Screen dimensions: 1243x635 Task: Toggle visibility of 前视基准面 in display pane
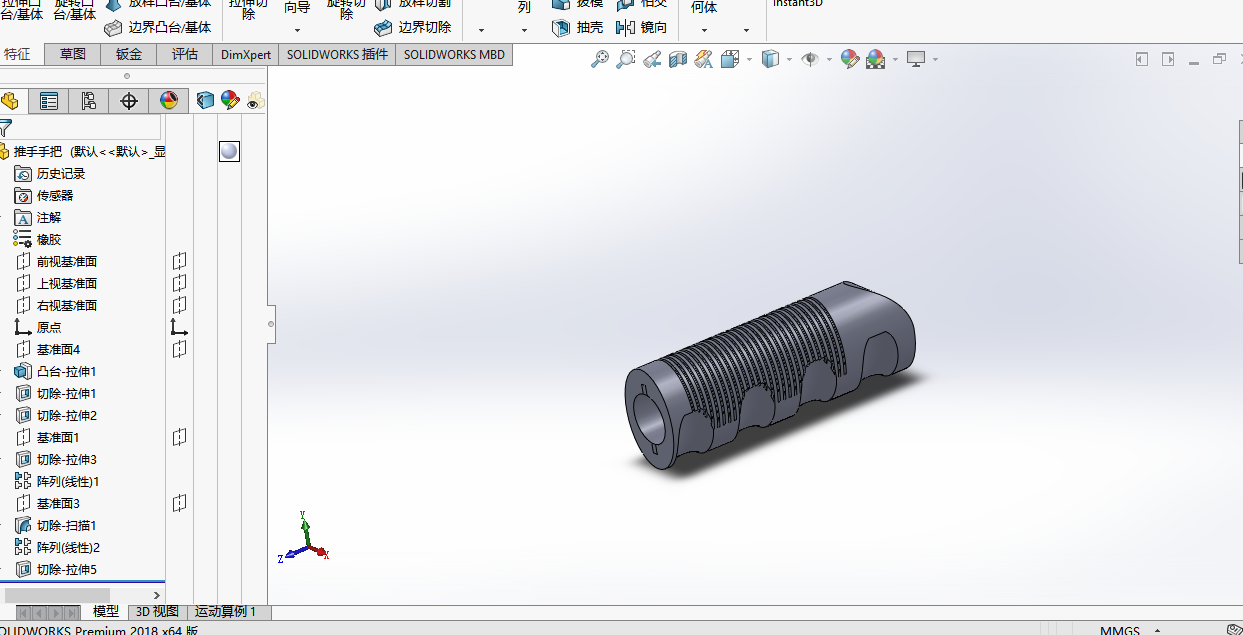[x=179, y=261]
